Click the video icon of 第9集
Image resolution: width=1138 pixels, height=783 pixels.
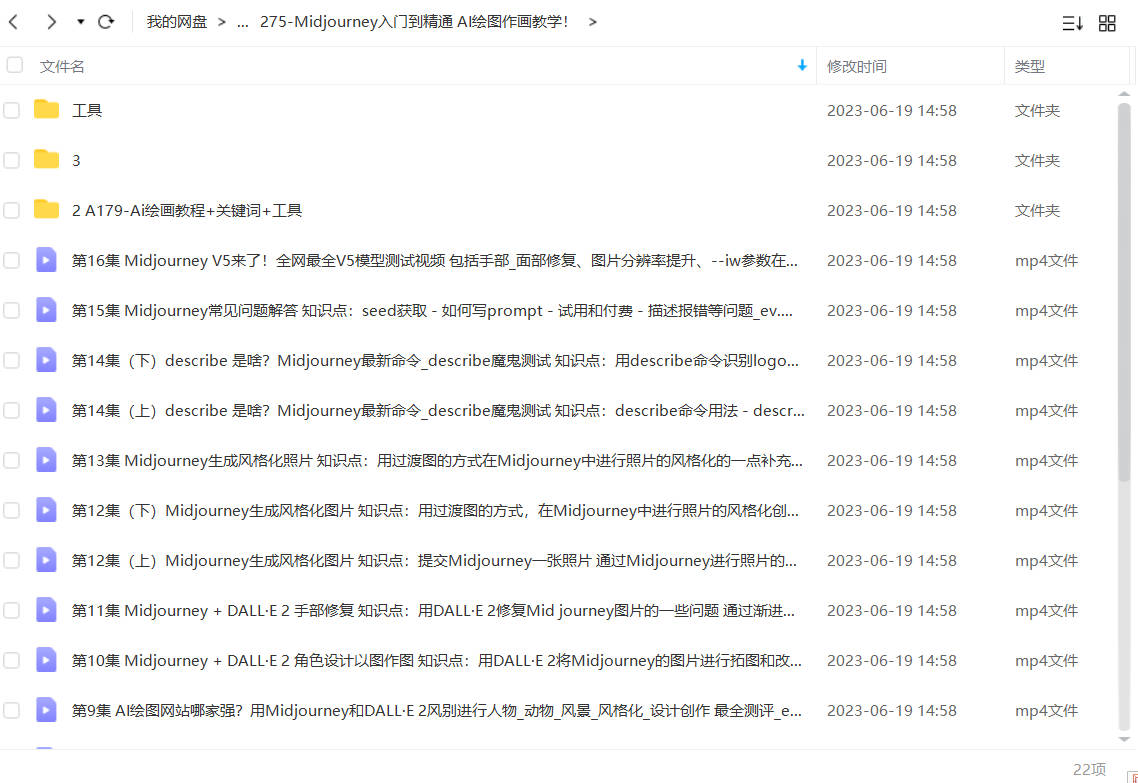click(46, 710)
